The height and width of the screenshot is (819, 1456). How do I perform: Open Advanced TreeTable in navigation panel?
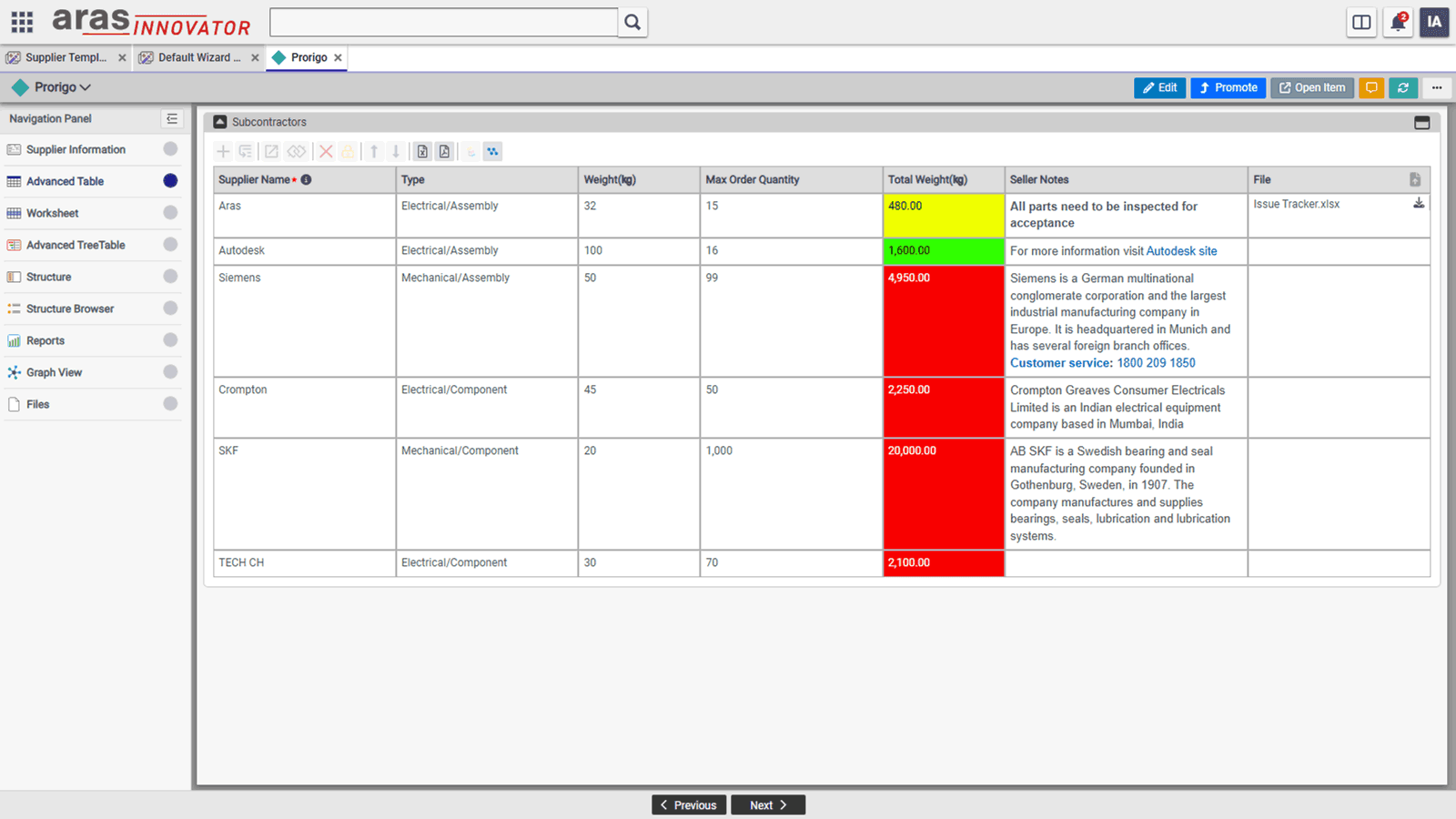76,245
